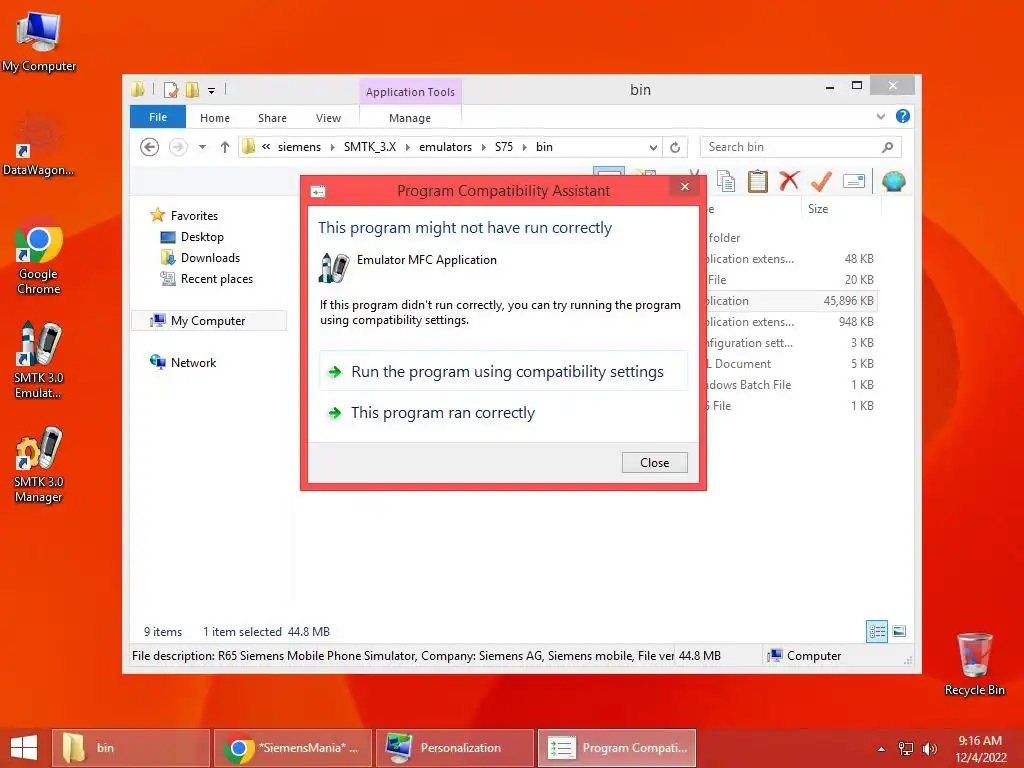Click the Copy icon in bin toolbar
The image size is (1024, 768).
pyautogui.click(x=726, y=181)
